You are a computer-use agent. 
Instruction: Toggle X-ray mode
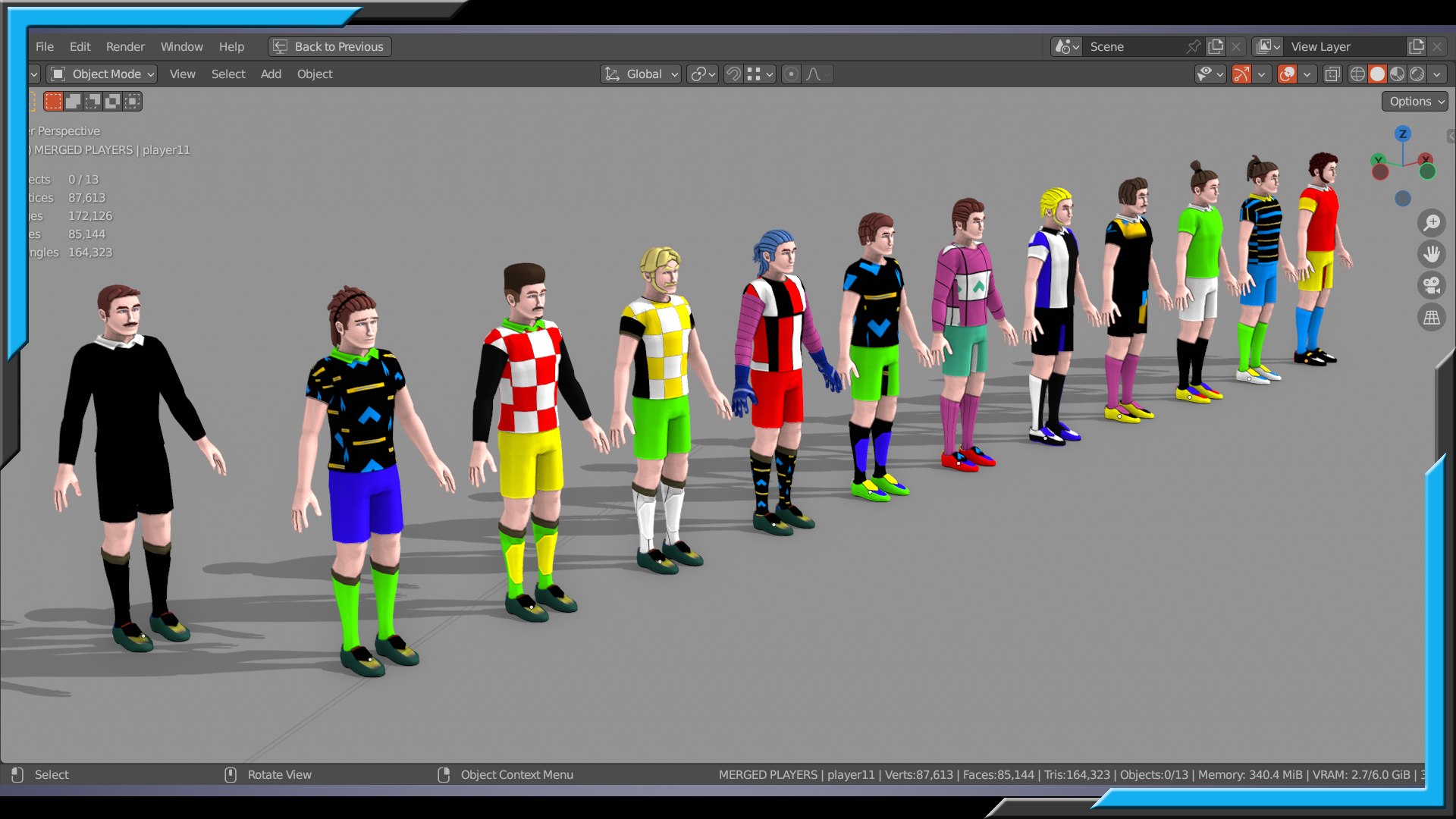(x=1332, y=74)
